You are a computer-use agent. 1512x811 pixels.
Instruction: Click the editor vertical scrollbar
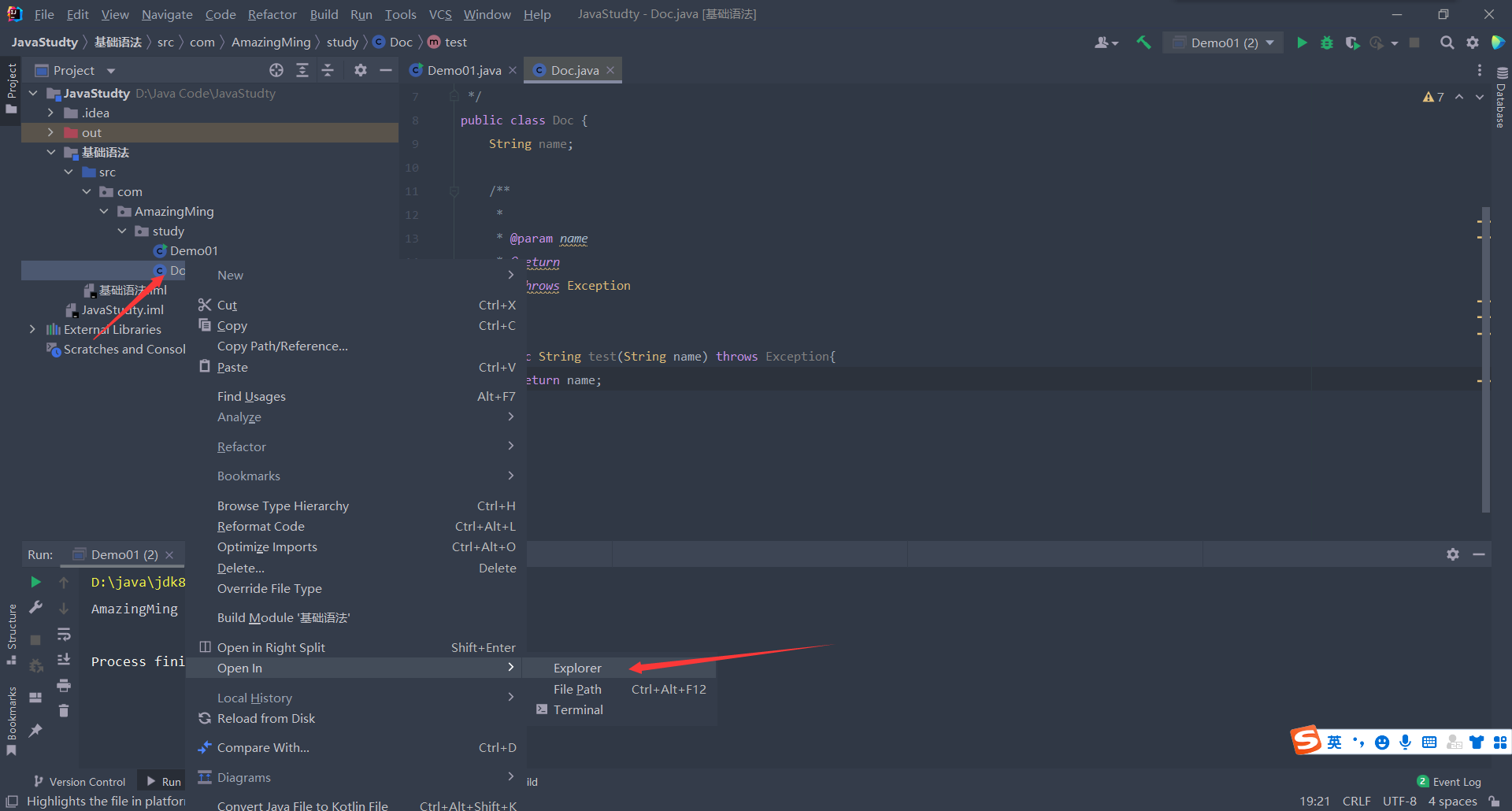tap(1485, 360)
